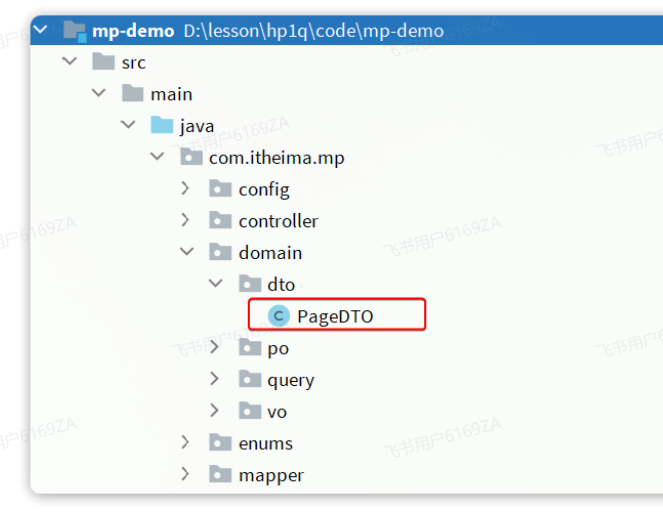Expand the po package chevron
The width and height of the screenshot is (663, 512).
tap(215, 348)
